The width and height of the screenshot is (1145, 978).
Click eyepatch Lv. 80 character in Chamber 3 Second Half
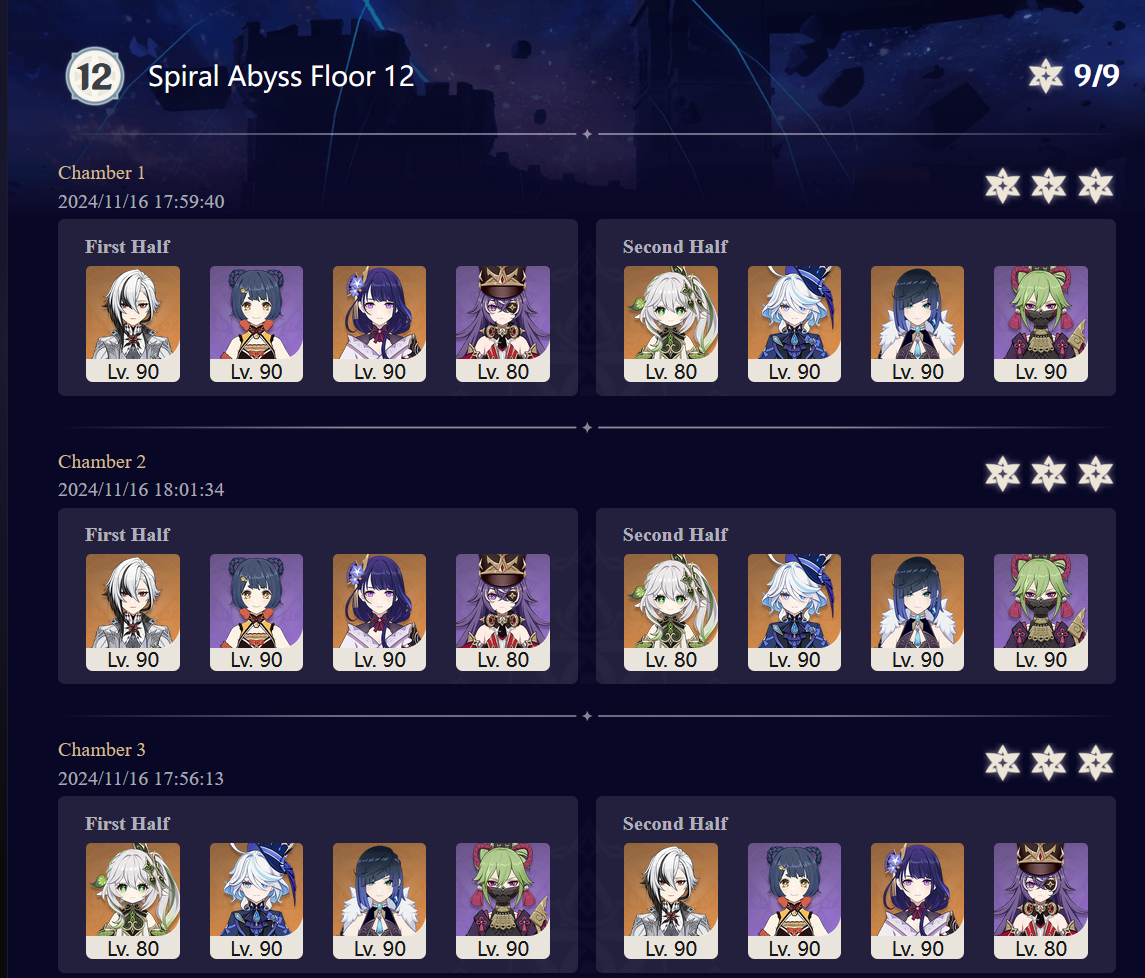(1041, 901)
